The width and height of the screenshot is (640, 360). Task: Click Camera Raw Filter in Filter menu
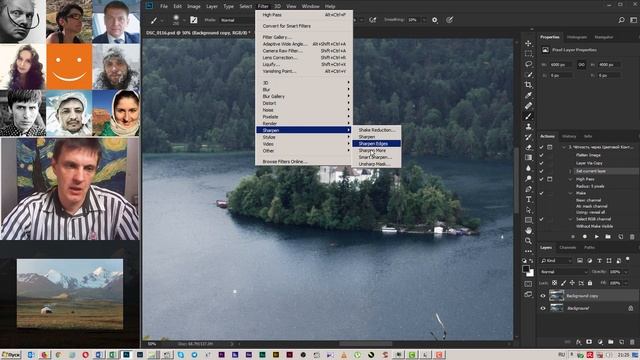[x=304, y=51]
